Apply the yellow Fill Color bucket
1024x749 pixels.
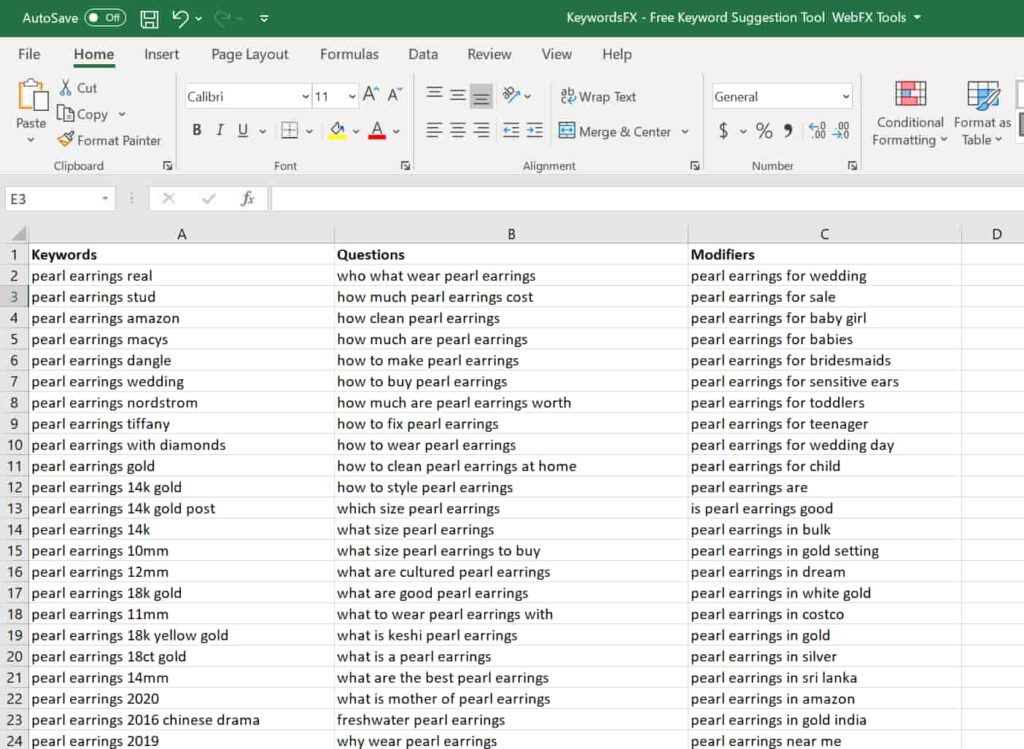[x=337, y=130]
